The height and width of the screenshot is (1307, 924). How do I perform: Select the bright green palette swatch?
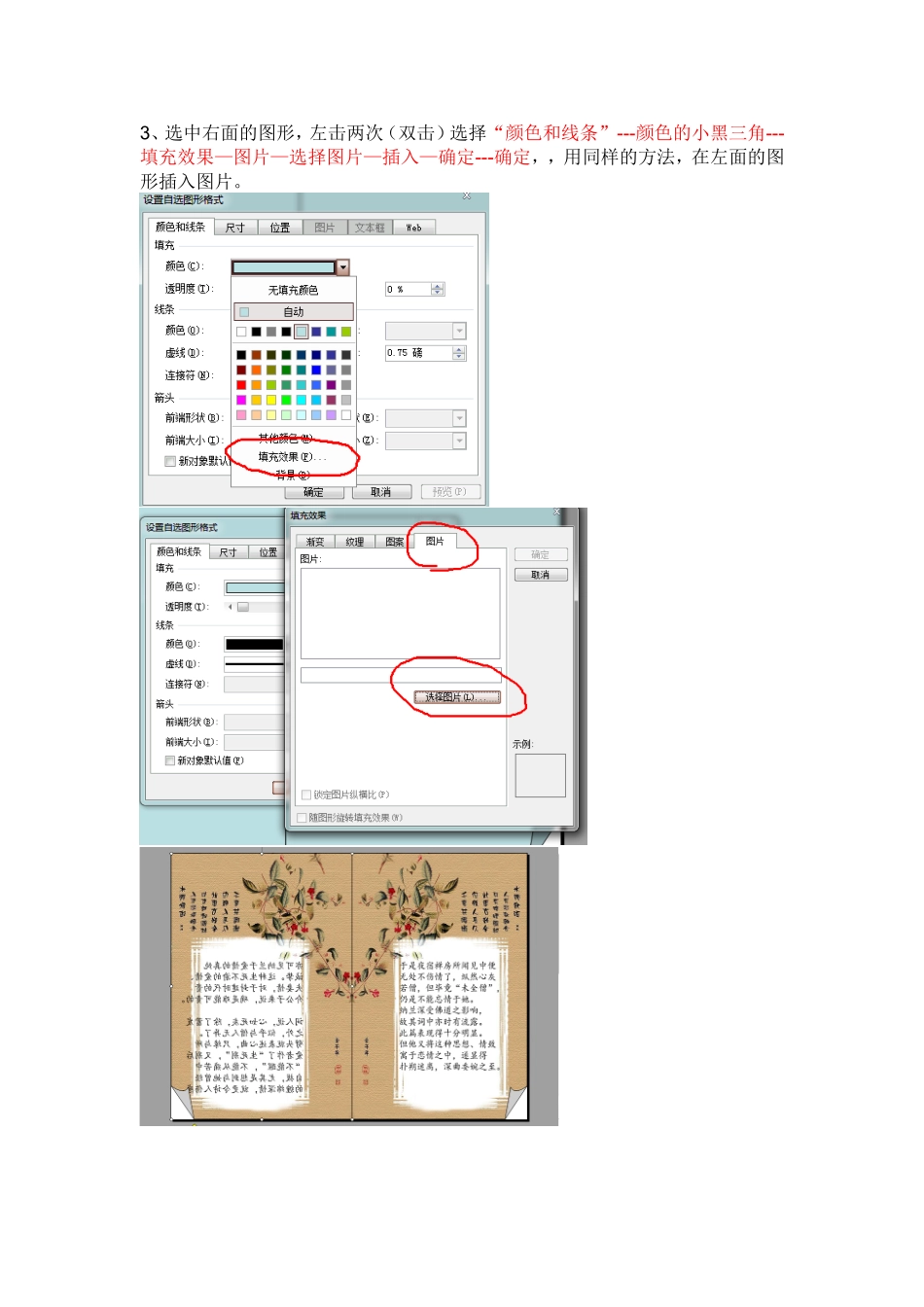(x=286, y=400)
